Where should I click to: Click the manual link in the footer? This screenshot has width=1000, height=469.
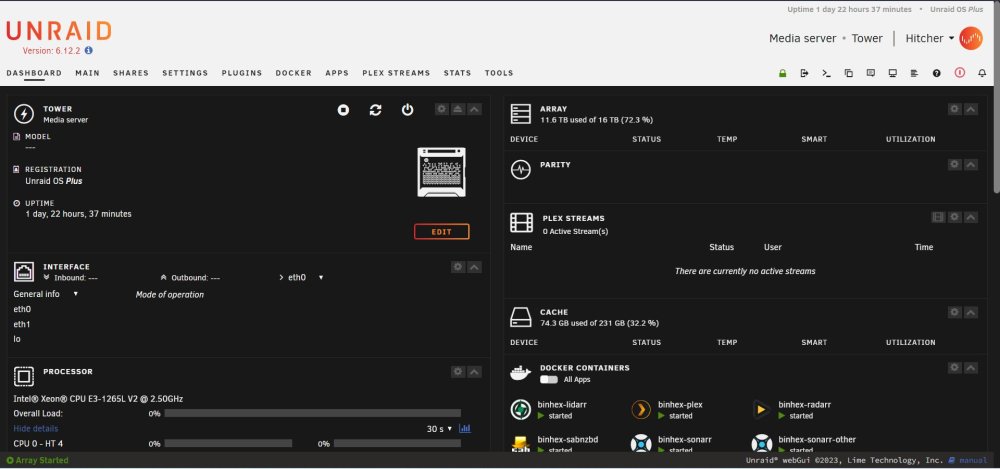coord(973,460)
